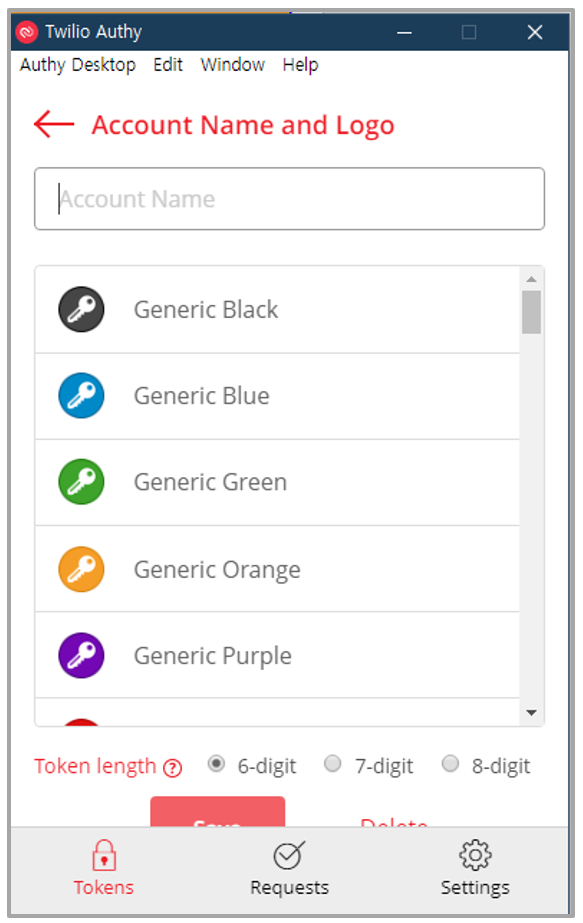Select the Generic Black key icon
The image size is (583, 923).
[x=81, y=309]
